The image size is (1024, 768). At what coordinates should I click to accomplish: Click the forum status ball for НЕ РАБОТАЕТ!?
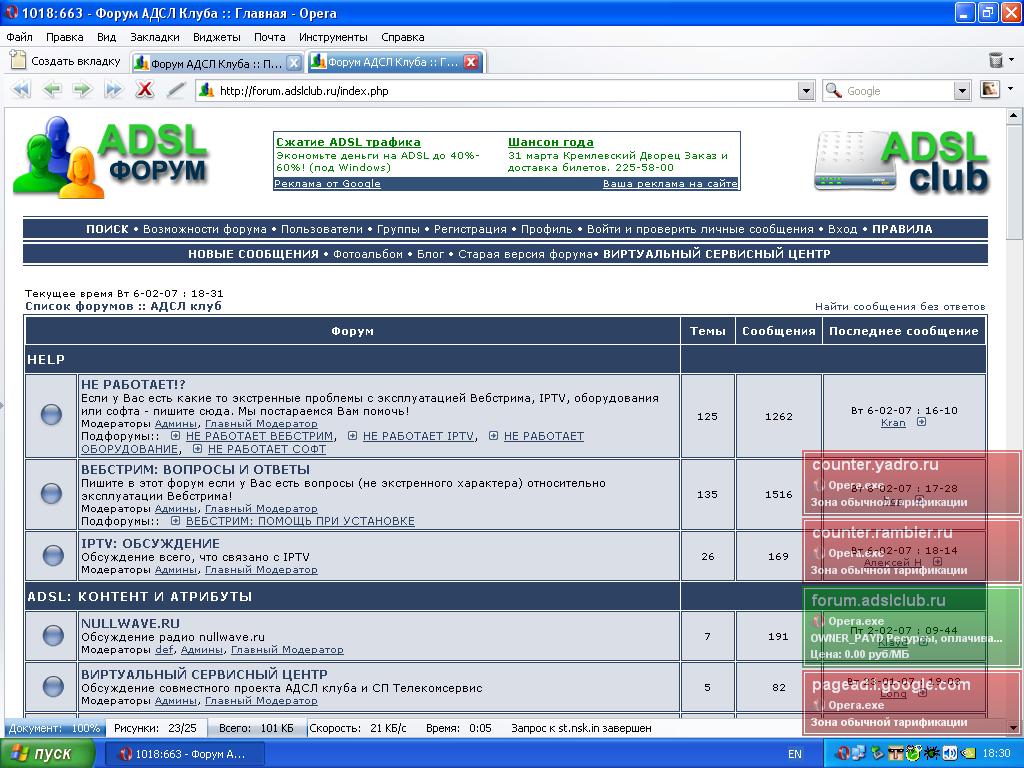click(52, 414)
